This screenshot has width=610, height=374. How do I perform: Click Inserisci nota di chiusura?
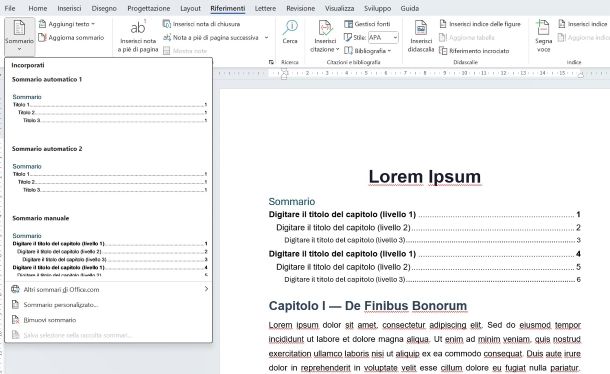(x=202, y=24)
